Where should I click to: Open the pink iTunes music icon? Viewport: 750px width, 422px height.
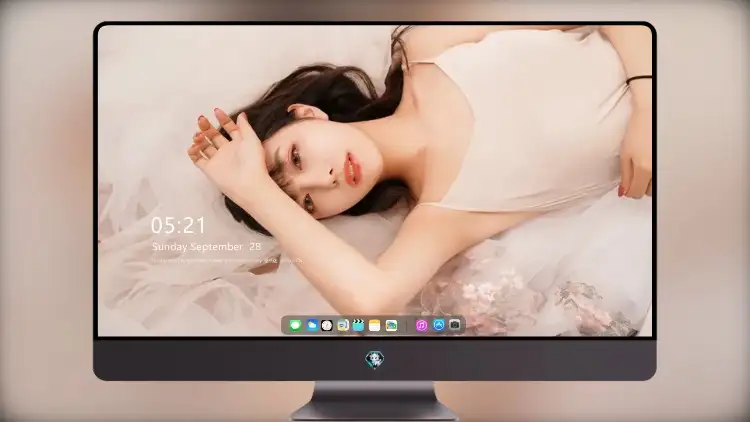(421, 325)
